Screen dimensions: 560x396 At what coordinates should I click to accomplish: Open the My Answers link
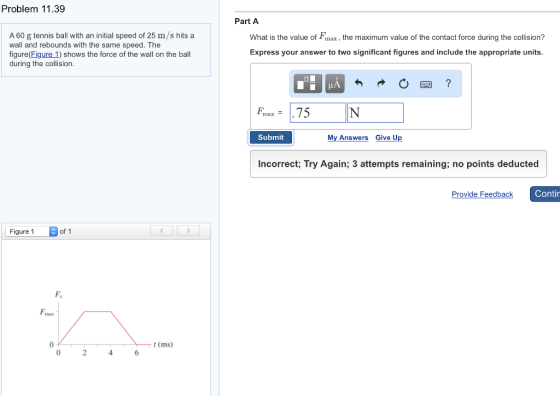point(348,138)
